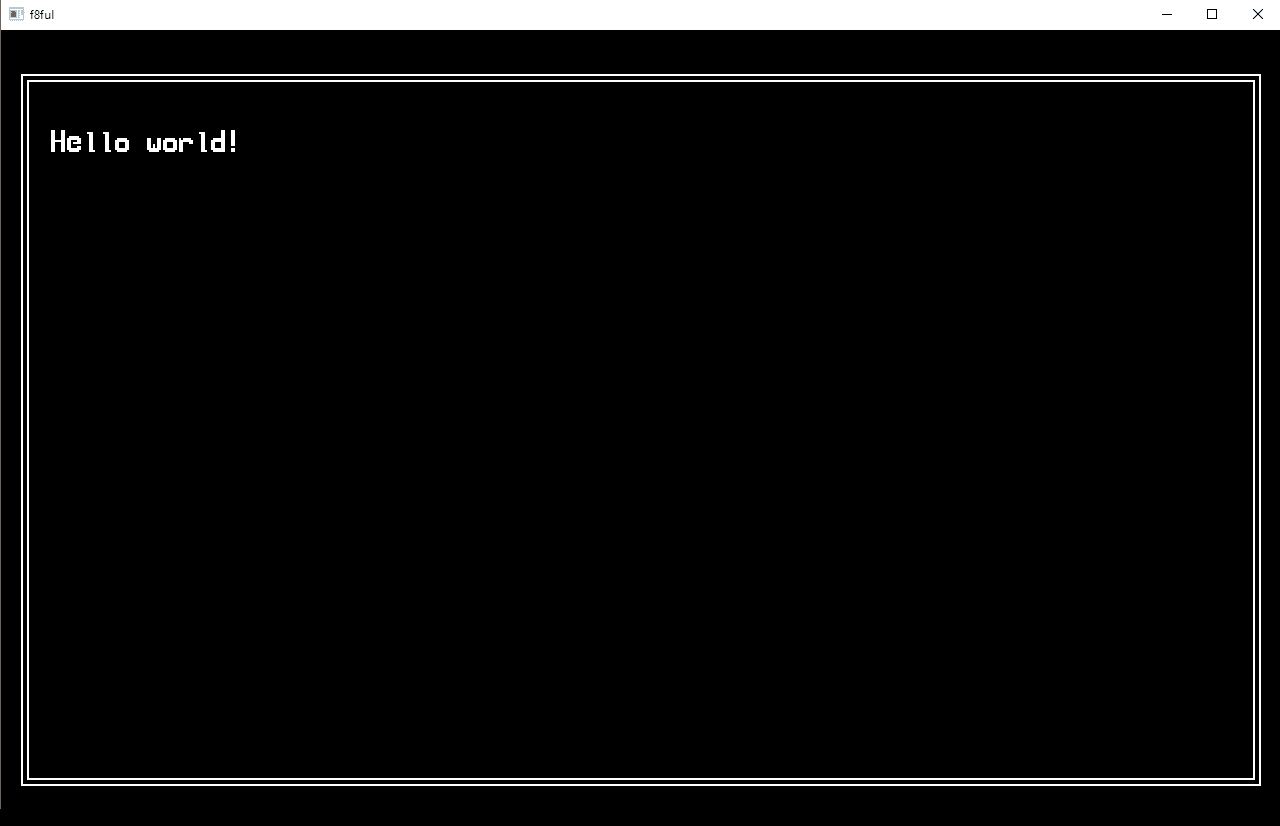The height and width of the screenshot is (826, 1280).
Task: Click the letter "w" in "world!"
Action: 154,146
